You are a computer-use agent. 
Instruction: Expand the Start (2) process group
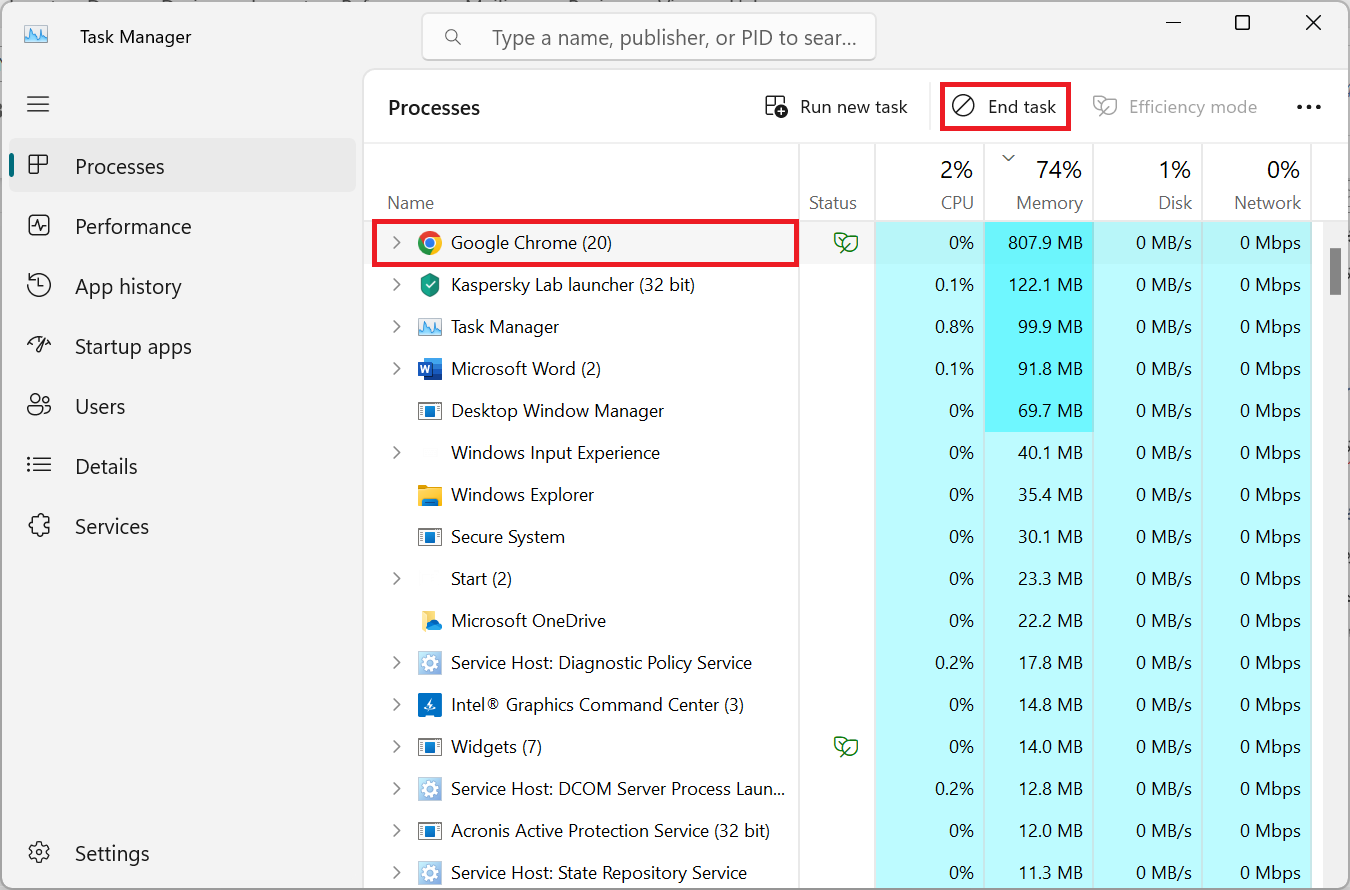tap(396, 579)
